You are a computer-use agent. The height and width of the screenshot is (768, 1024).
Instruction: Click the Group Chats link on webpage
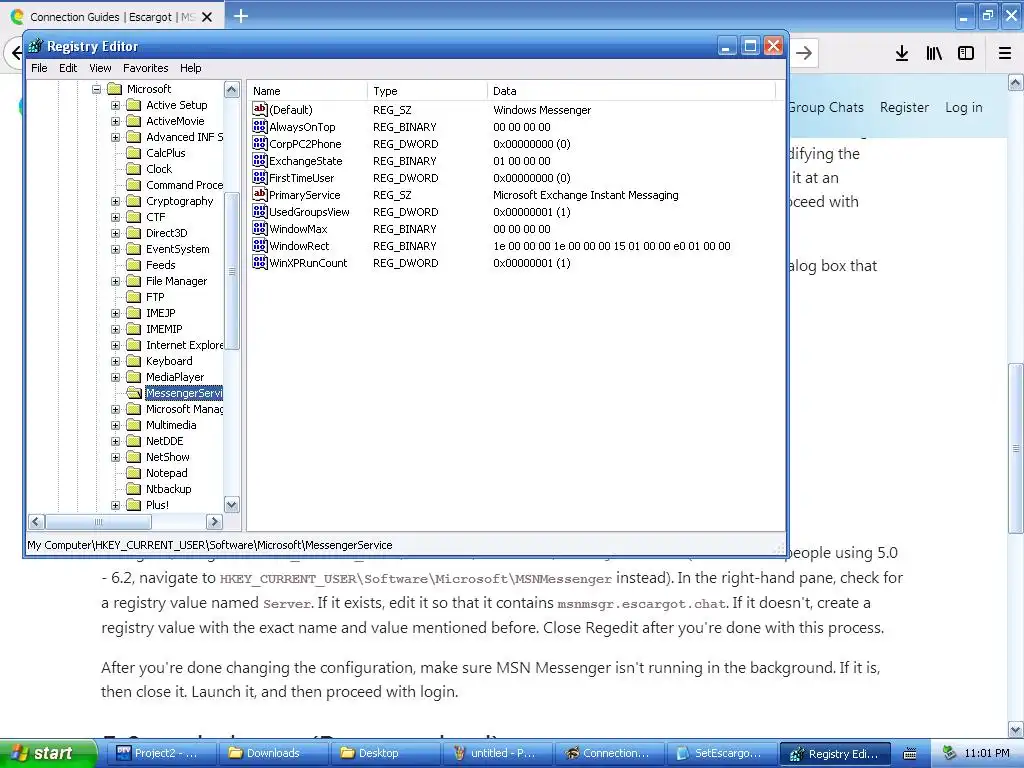click(x=825, y=107)
